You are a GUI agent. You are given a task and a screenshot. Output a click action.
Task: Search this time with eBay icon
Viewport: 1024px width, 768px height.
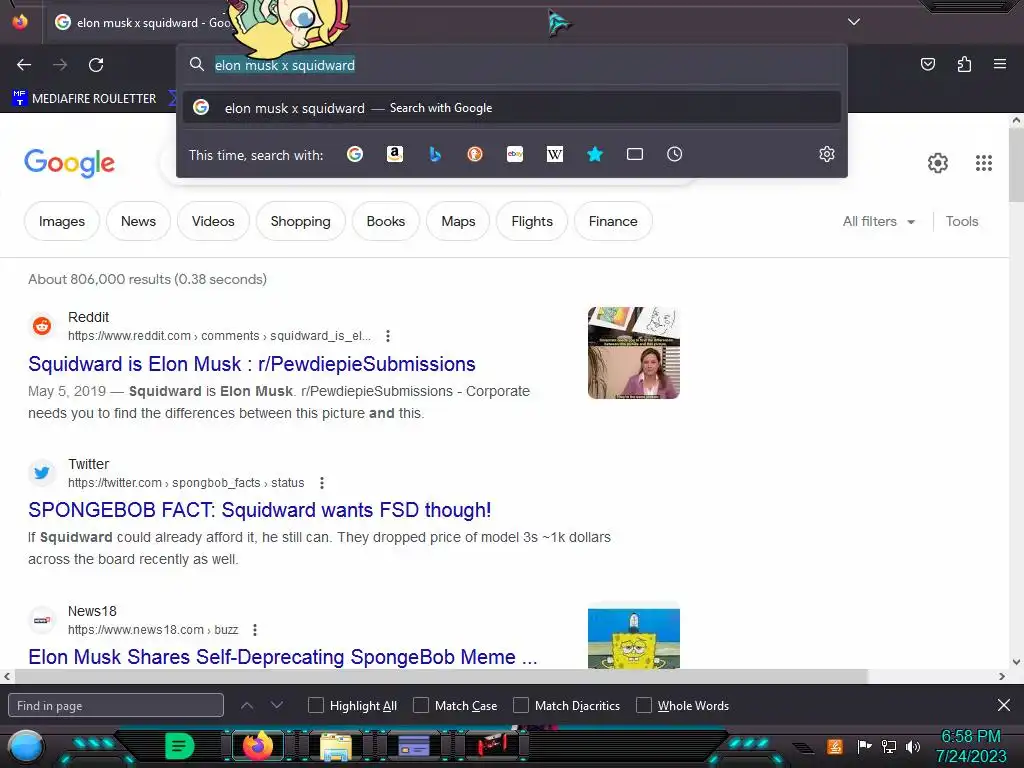click(x=515, y=154)
